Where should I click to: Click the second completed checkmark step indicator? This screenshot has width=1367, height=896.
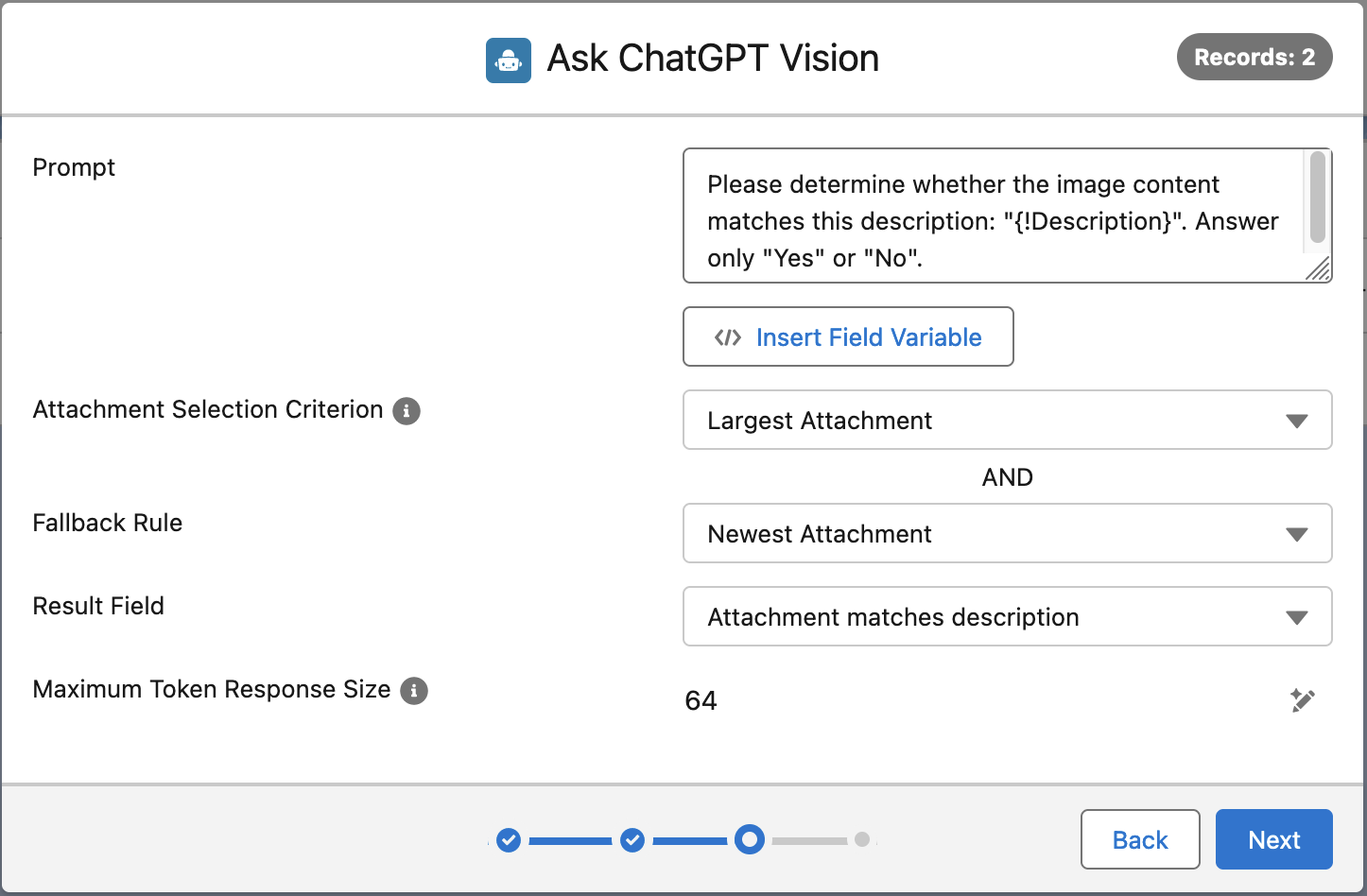[x=632, y=839]
